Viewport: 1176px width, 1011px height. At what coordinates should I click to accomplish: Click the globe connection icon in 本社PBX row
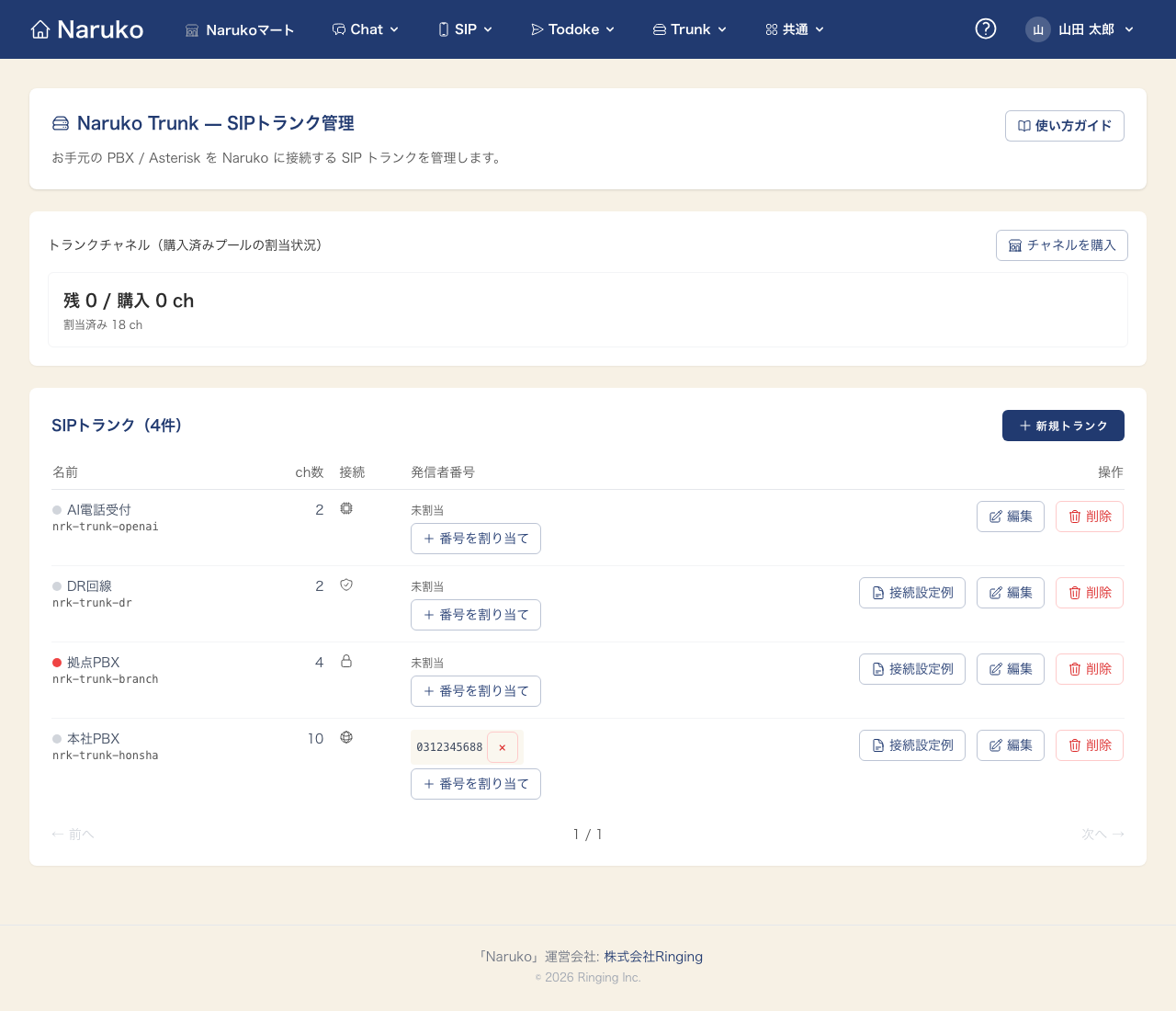pyautogui.click(x=346, y=737)
